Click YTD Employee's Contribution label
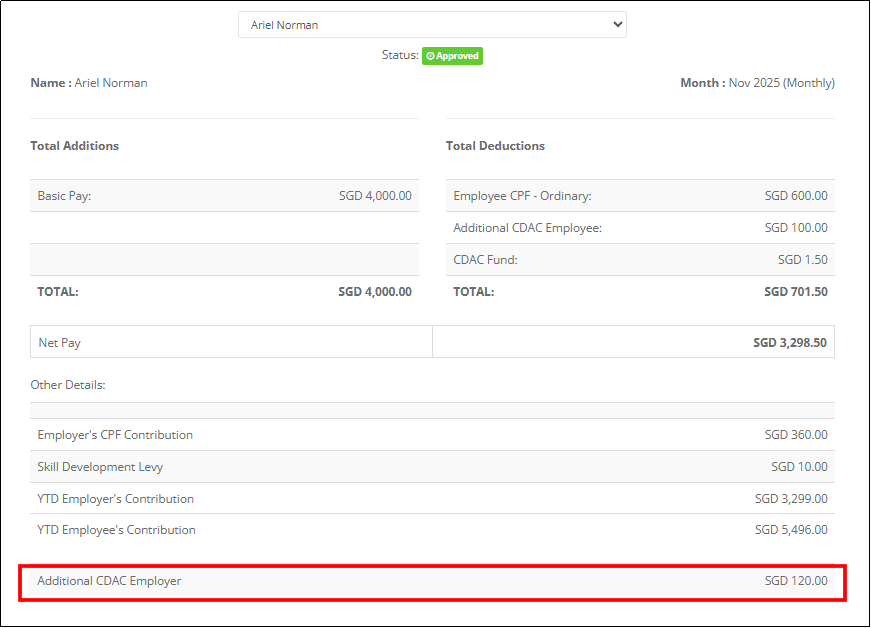The image size is (871, 628). coord(117,530)
